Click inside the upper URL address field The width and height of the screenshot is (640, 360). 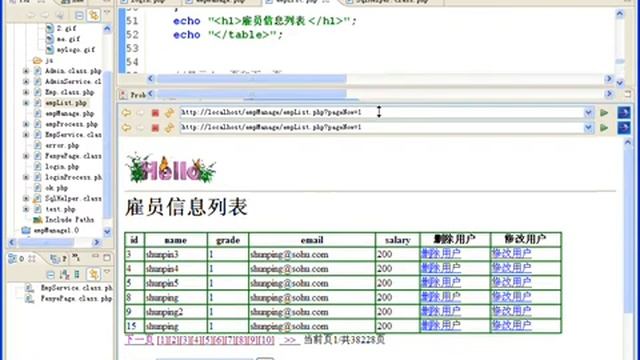point(382,112)
